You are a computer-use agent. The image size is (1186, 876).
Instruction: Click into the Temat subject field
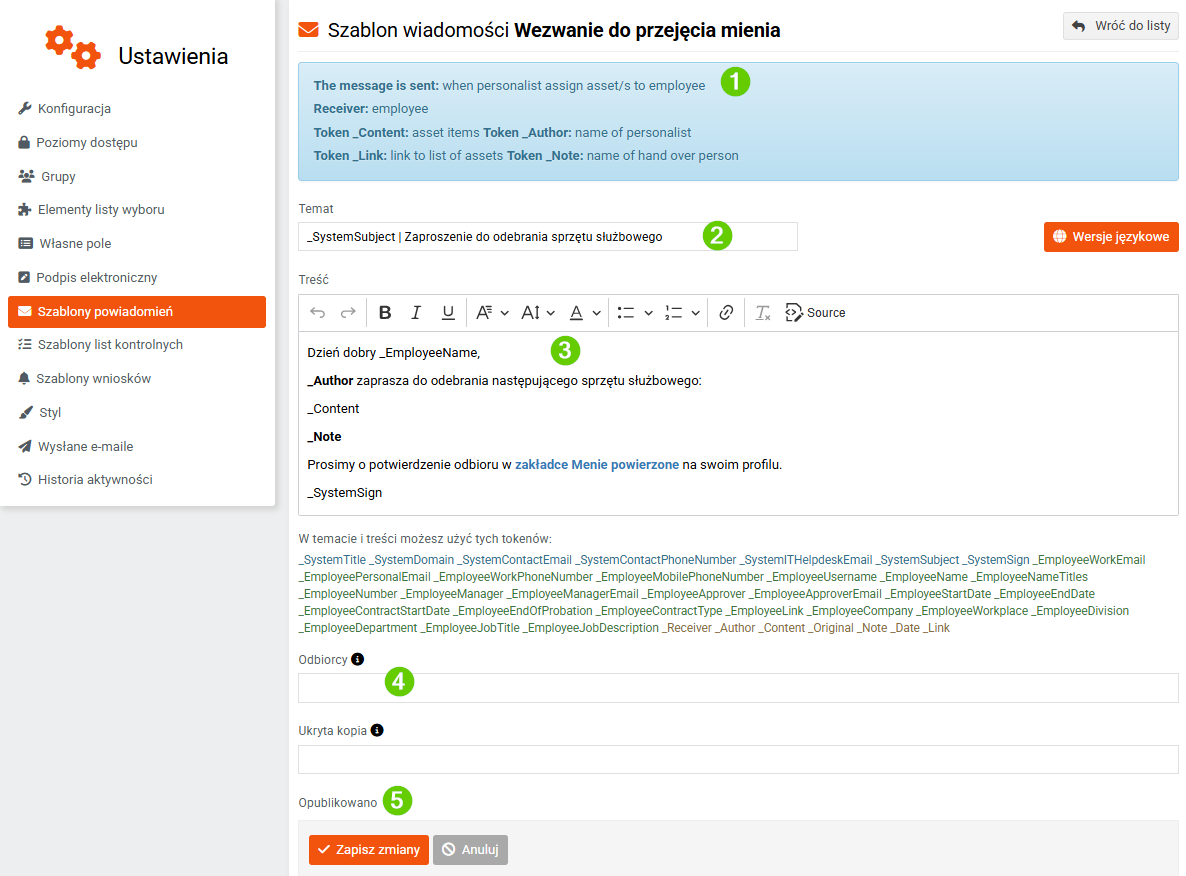[548, 237]
